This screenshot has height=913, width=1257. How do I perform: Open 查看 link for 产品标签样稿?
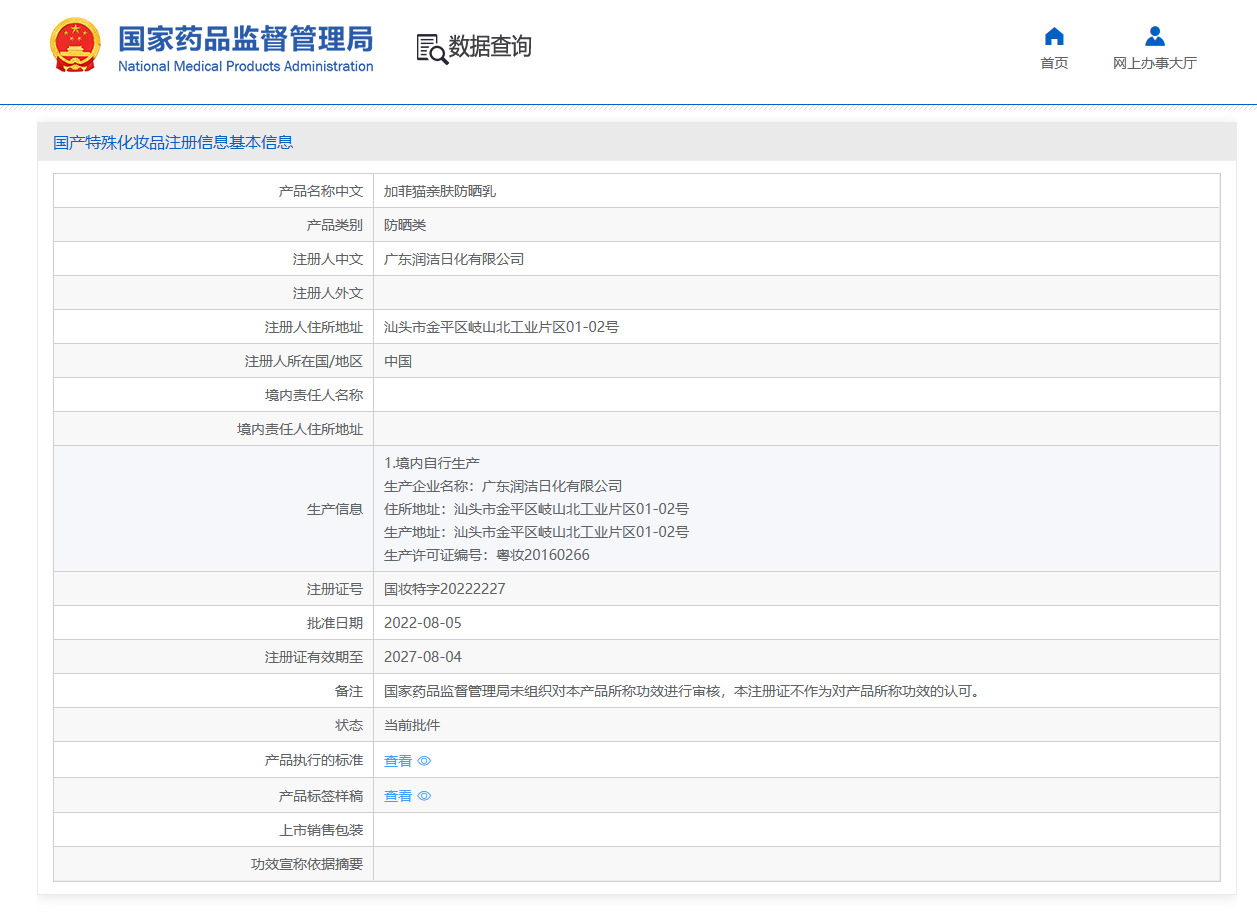[398, 796]
